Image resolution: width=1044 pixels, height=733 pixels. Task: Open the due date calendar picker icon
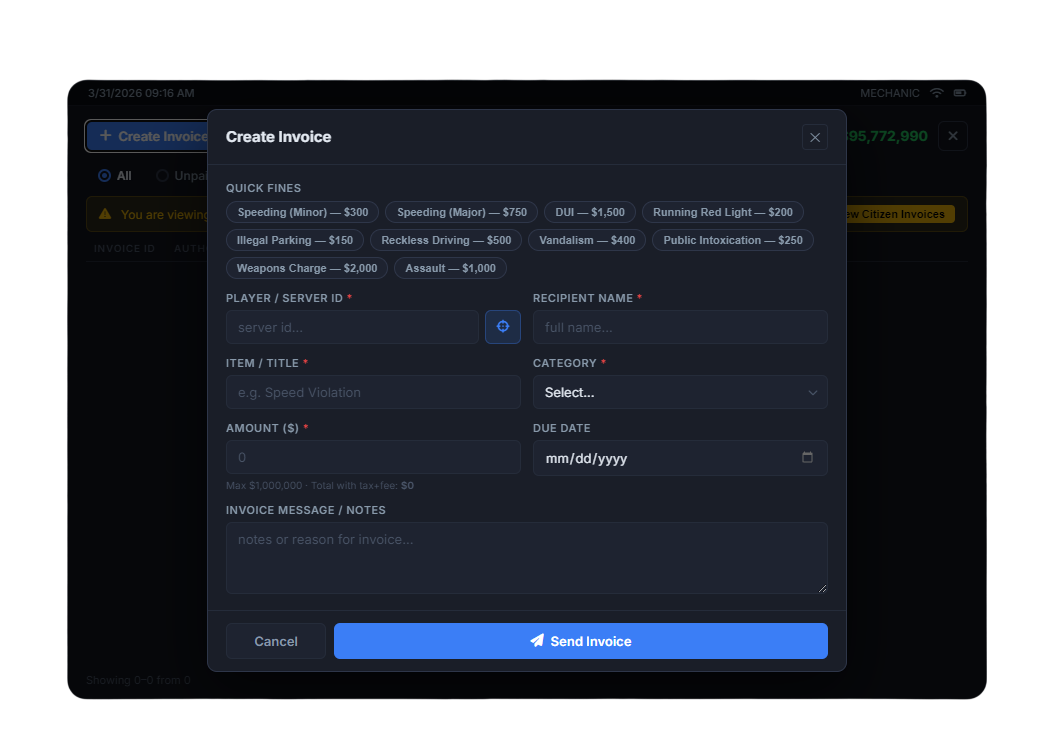tap(807, 457)
